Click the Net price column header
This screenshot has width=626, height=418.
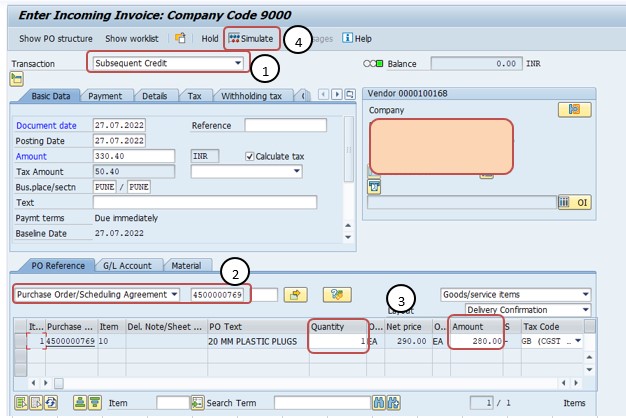pyautogui.click(x=408, y=327)
